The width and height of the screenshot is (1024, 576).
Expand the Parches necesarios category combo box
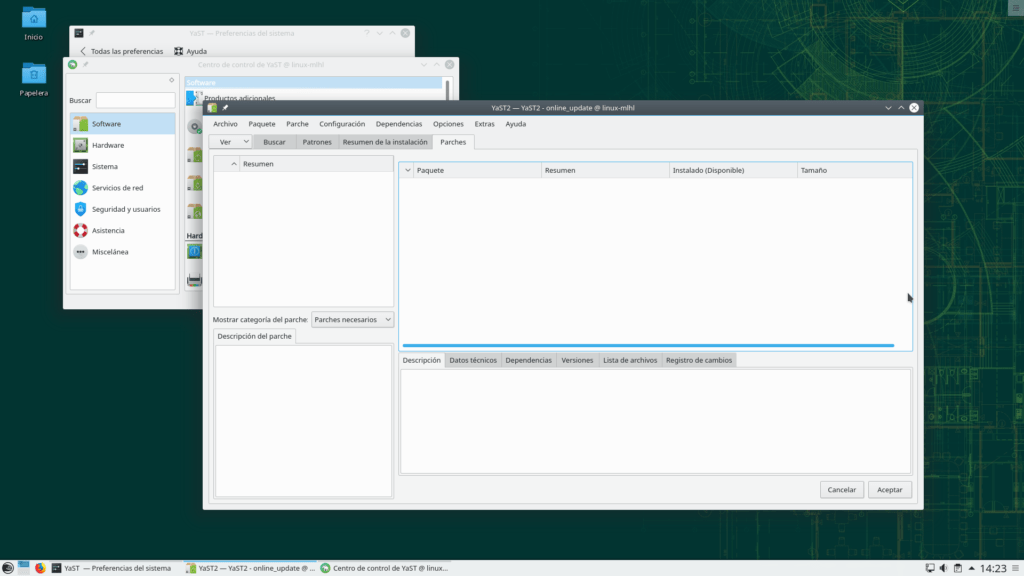coord(353,319)
